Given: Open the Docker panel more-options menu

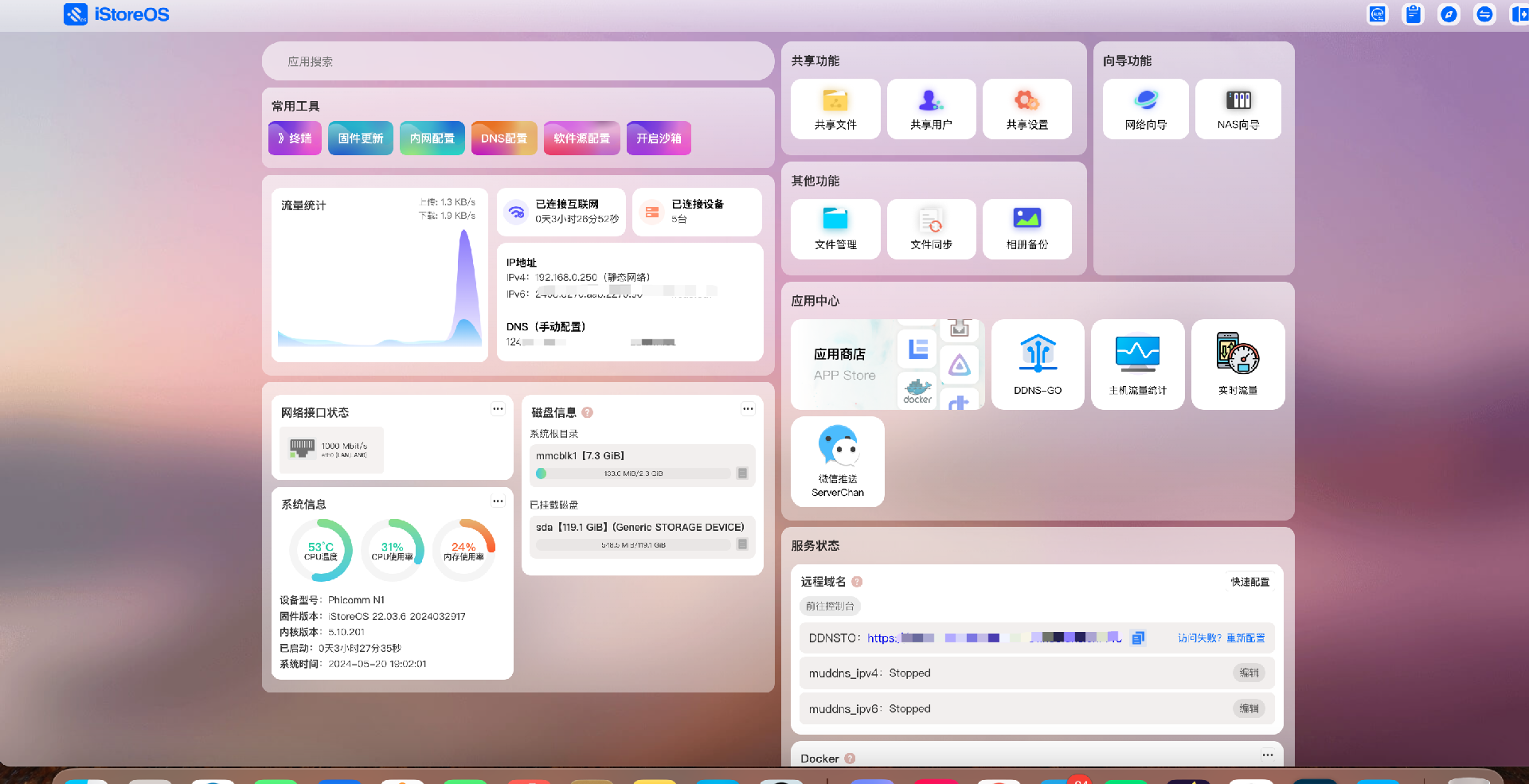Looking at the screenshot, I should tap(1267, 755).
